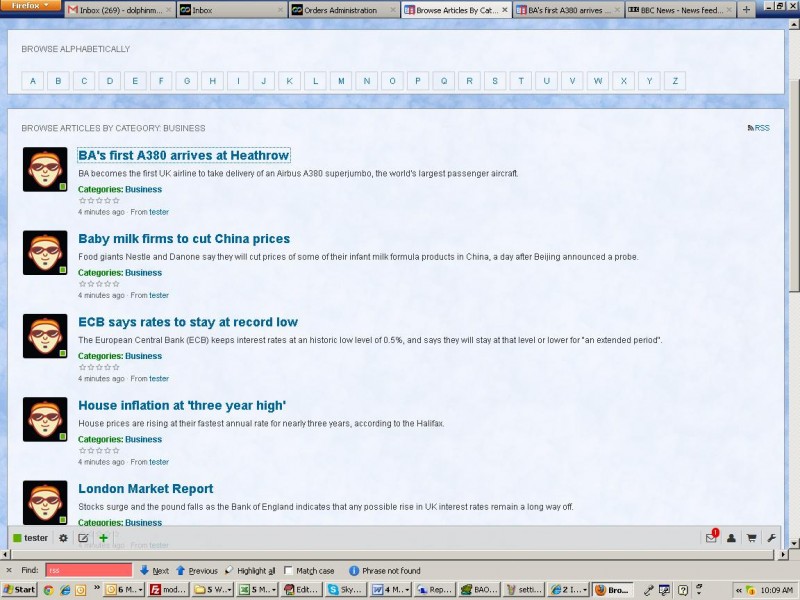Switch to BBC News feed tab
The image size is (800, 600).
click(x=681, y=10)
